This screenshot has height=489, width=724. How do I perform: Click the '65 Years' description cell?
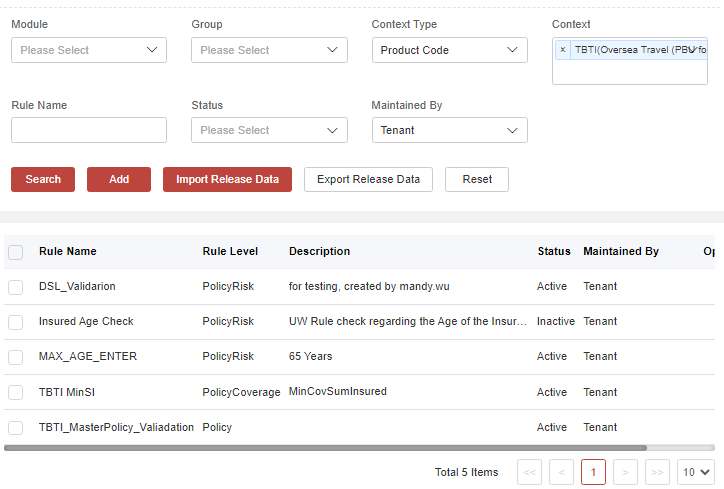[310, 356]
